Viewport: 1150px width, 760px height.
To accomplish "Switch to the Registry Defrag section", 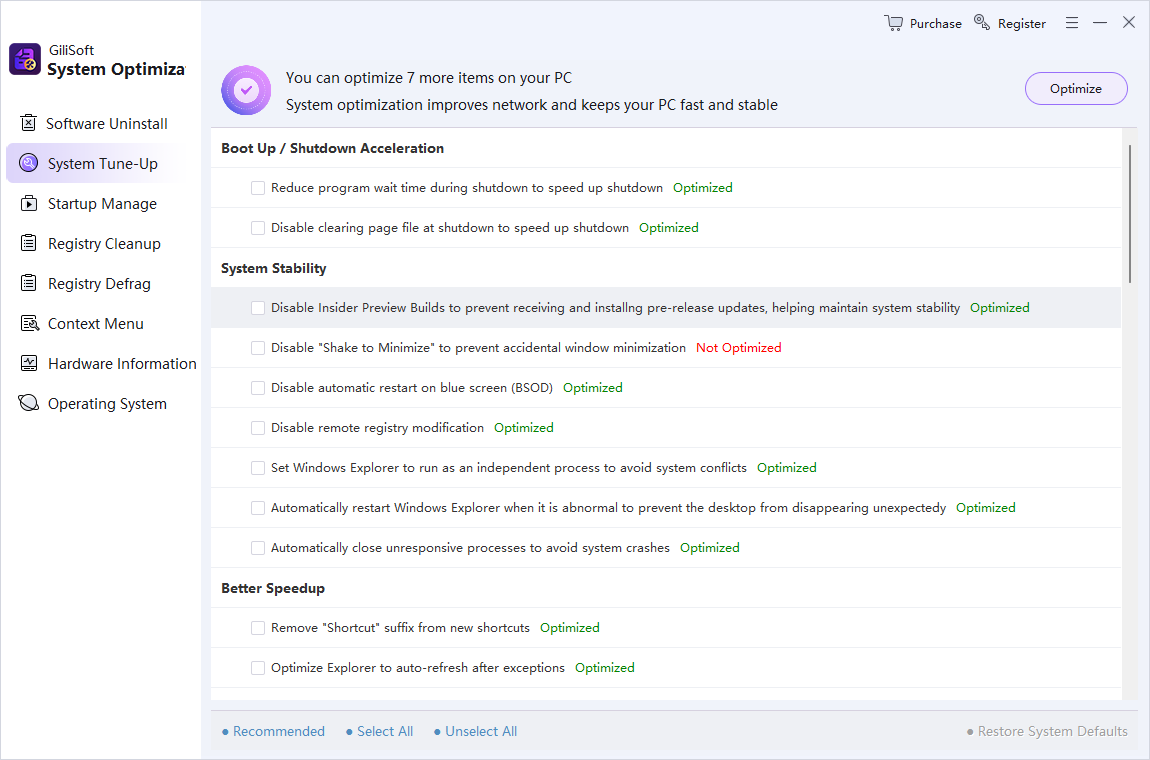I will 100,283.
